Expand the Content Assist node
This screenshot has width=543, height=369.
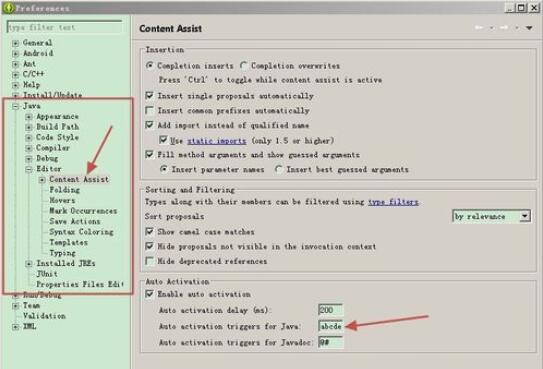click(42, 180)
